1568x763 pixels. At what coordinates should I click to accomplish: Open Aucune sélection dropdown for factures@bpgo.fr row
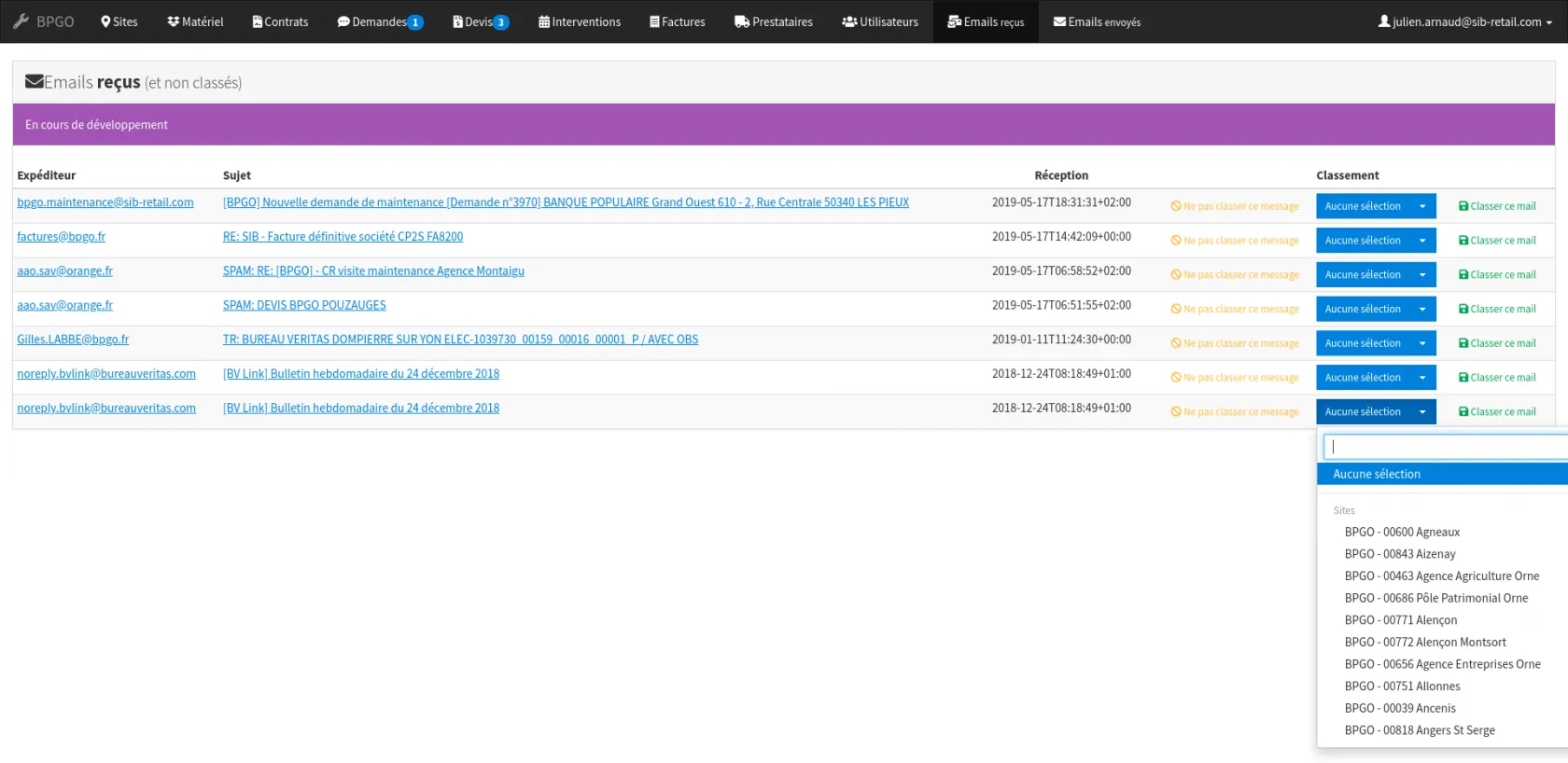[1376, 241]
